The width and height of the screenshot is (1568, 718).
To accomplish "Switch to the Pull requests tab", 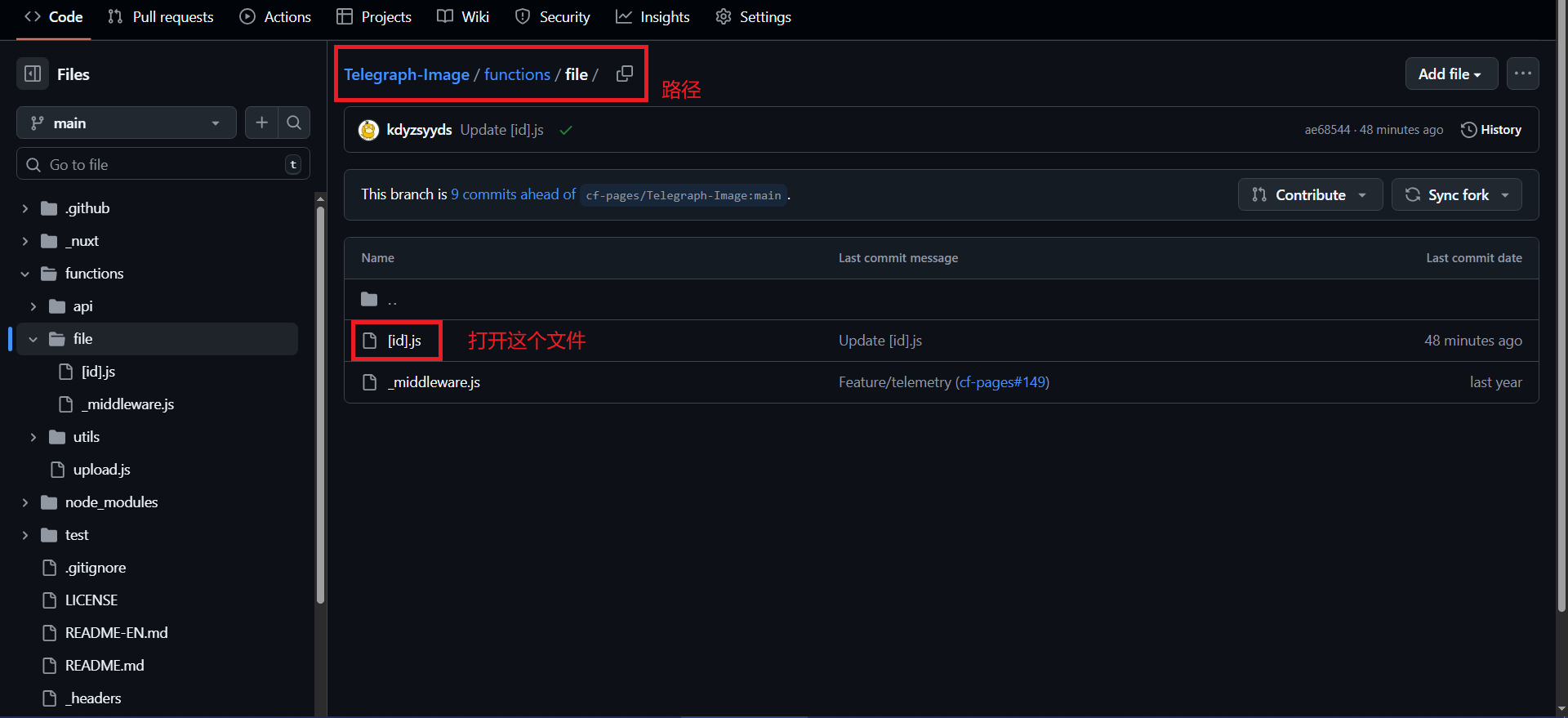I will [x=161, y=17].
